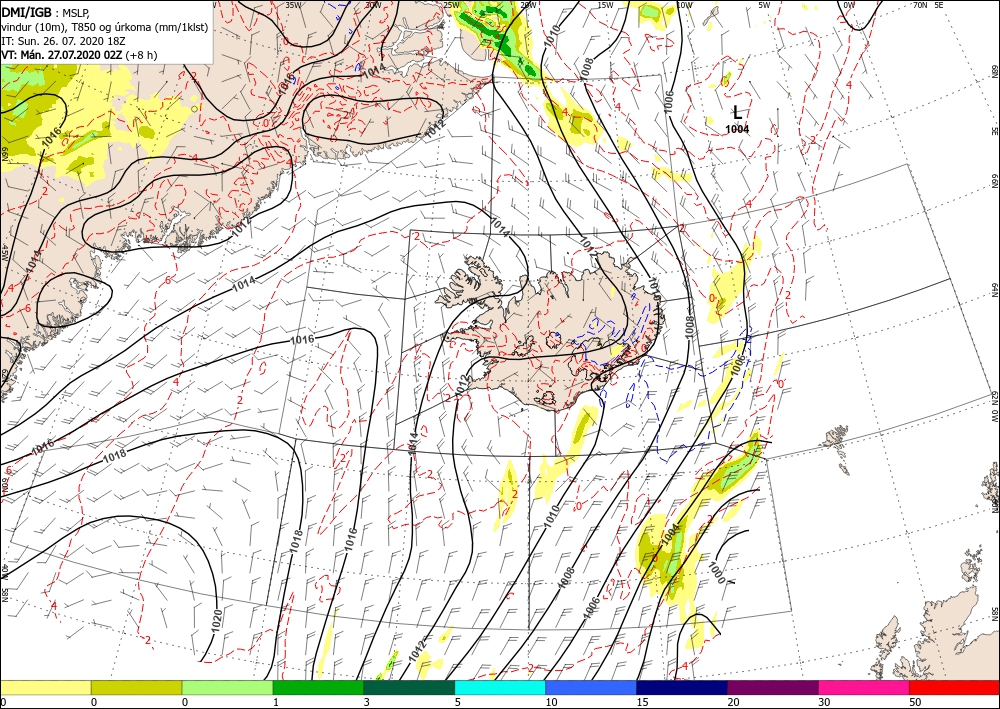Click the "20" legend scale value

[733, 702]
